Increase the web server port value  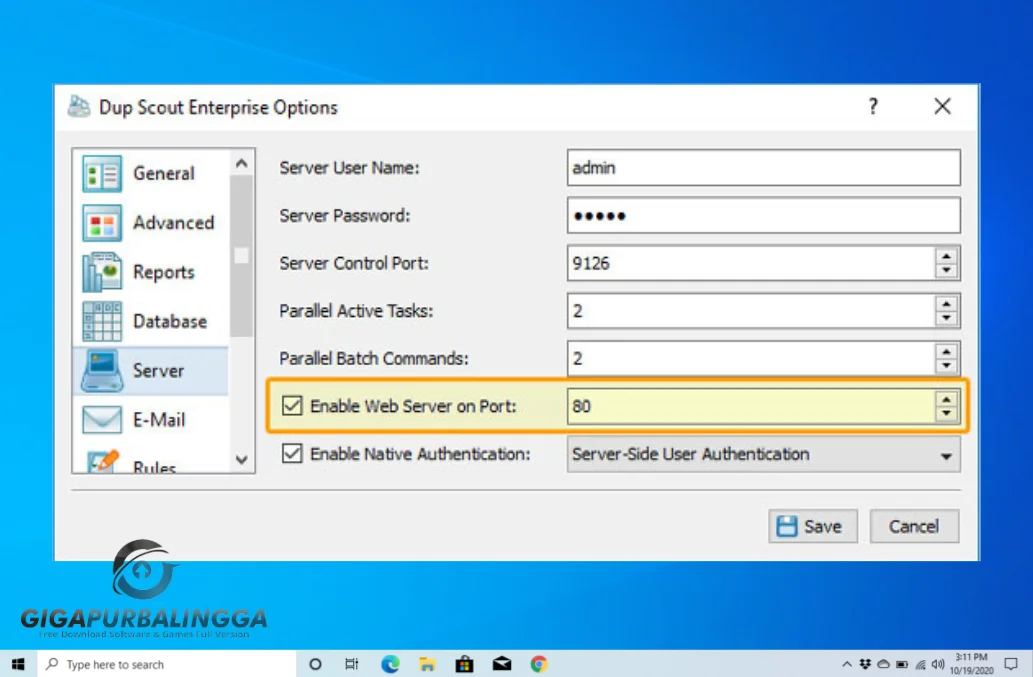pos(946,399)
